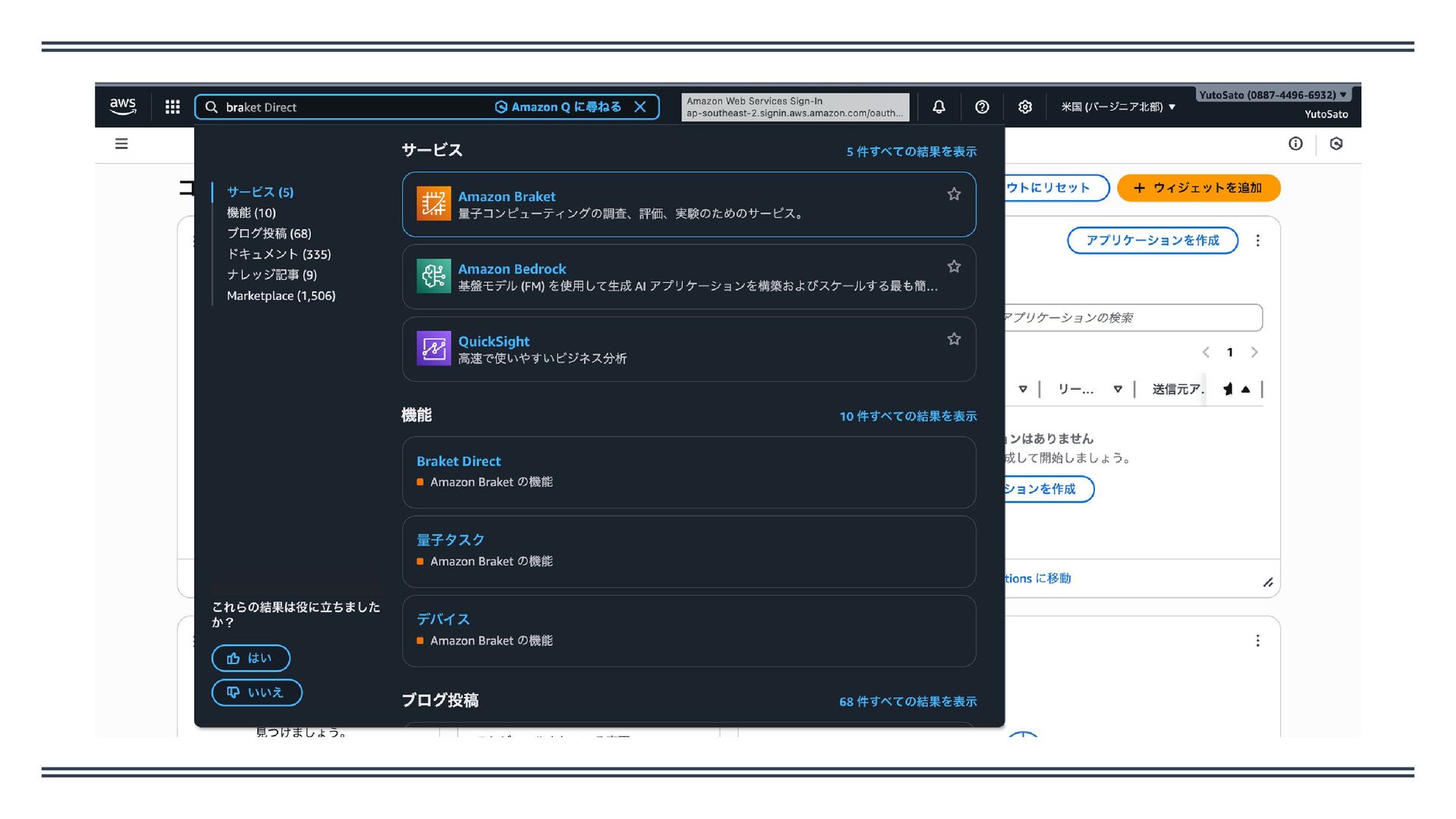Viewport: 1456px width, 819px height.
Task: Open the AWS services grid menu
Action: [x=172, y=107]
